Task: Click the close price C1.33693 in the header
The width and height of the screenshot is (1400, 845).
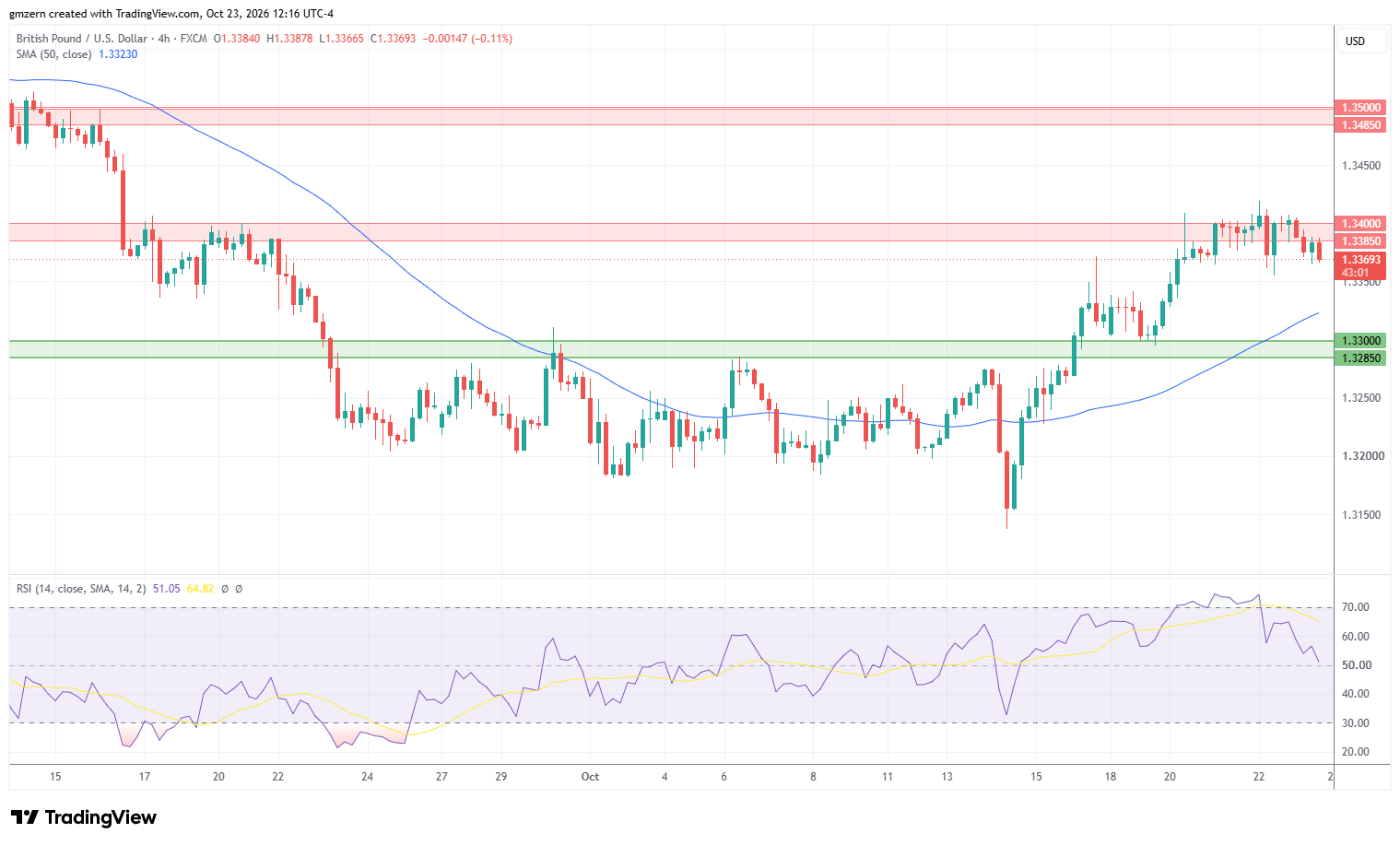Action: tap(394, 39)
